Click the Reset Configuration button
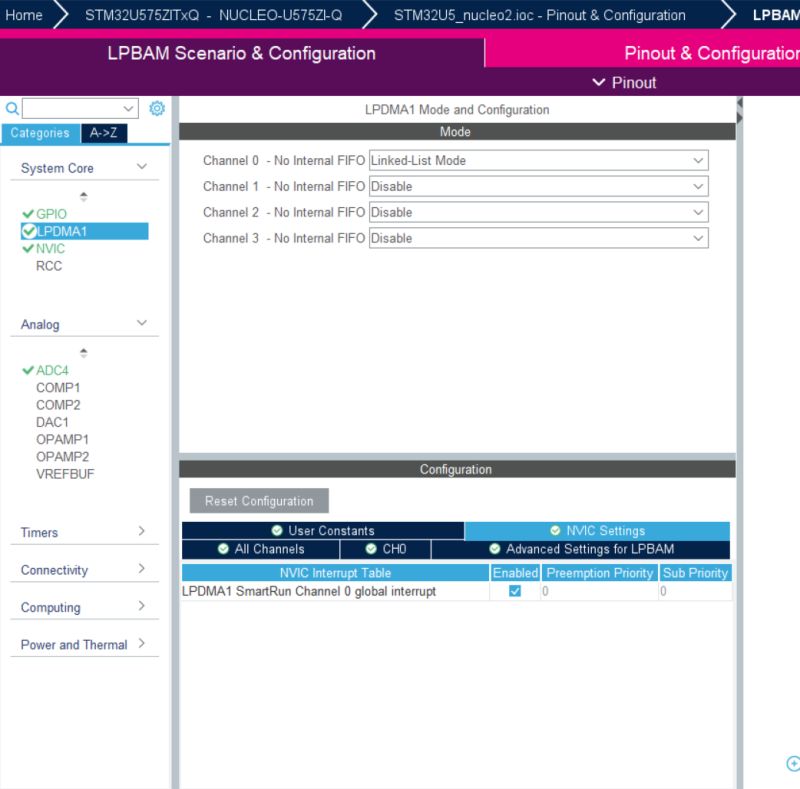This screenshot has width=800, height=789. coord(259,501)
